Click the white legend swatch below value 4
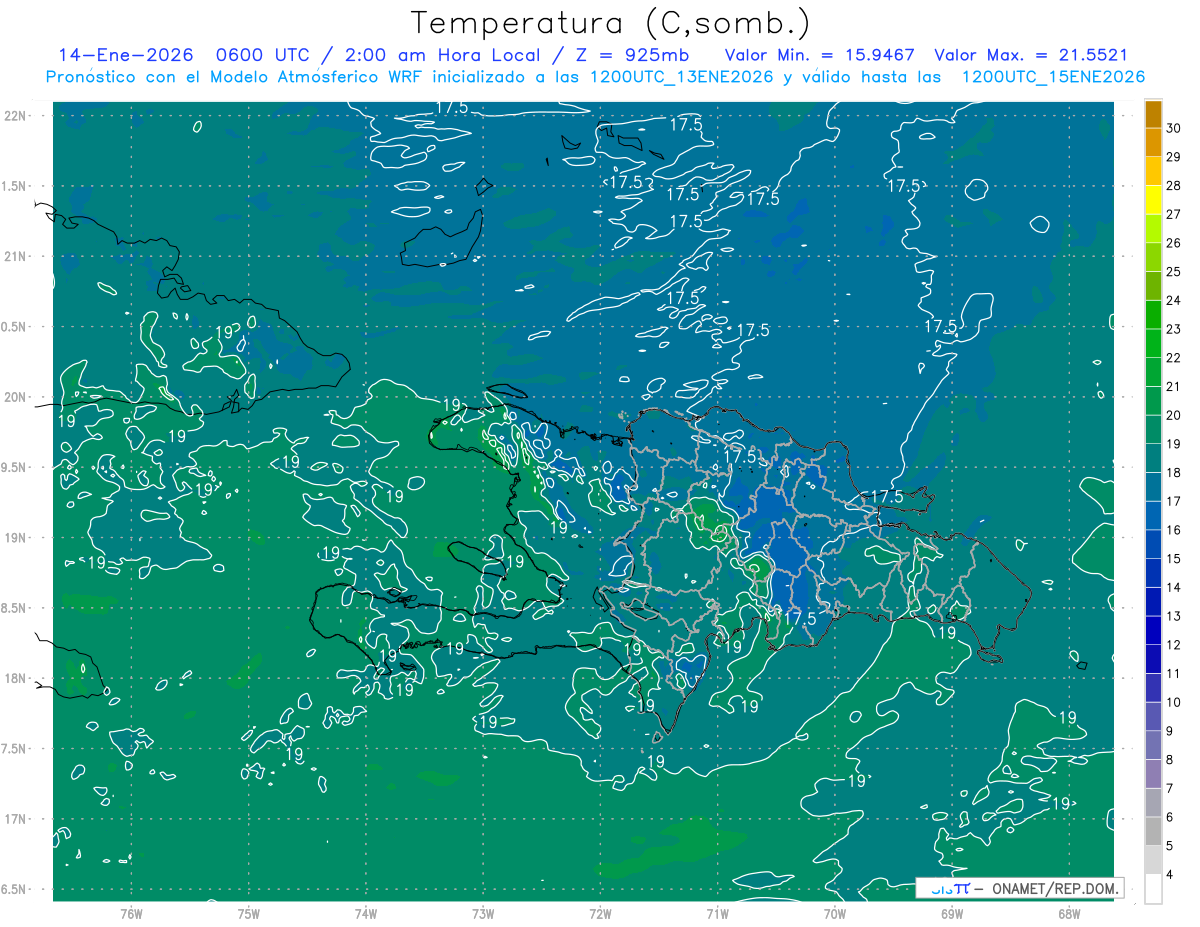This screenshot has width=1200, height=927. coord(1153,889)
